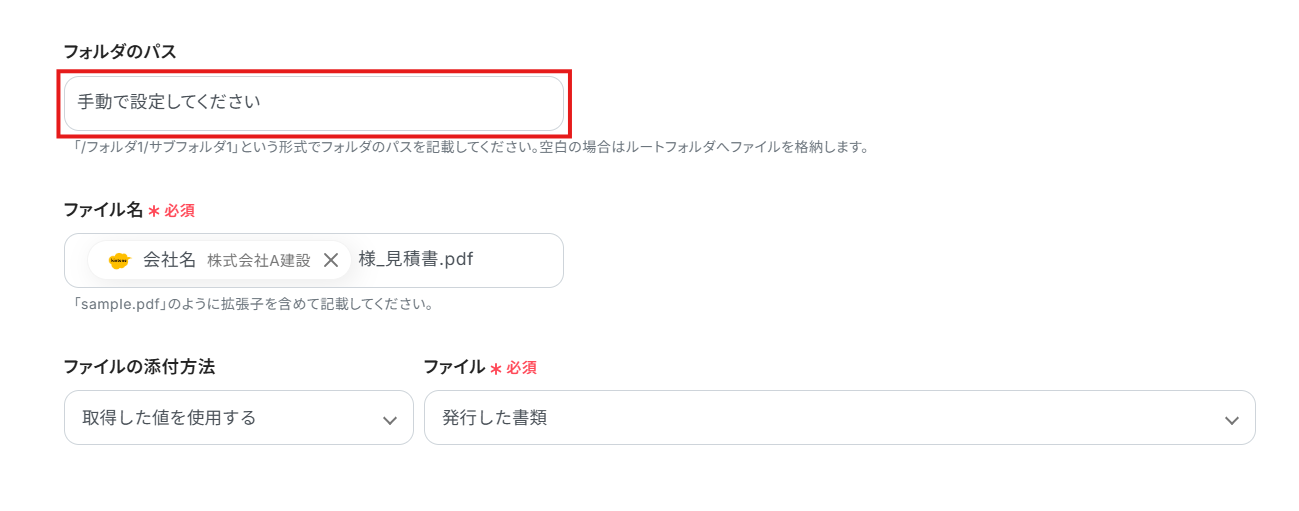Click the ファイルの添付方法 label
1299x511 pixels.
(139, 367)
